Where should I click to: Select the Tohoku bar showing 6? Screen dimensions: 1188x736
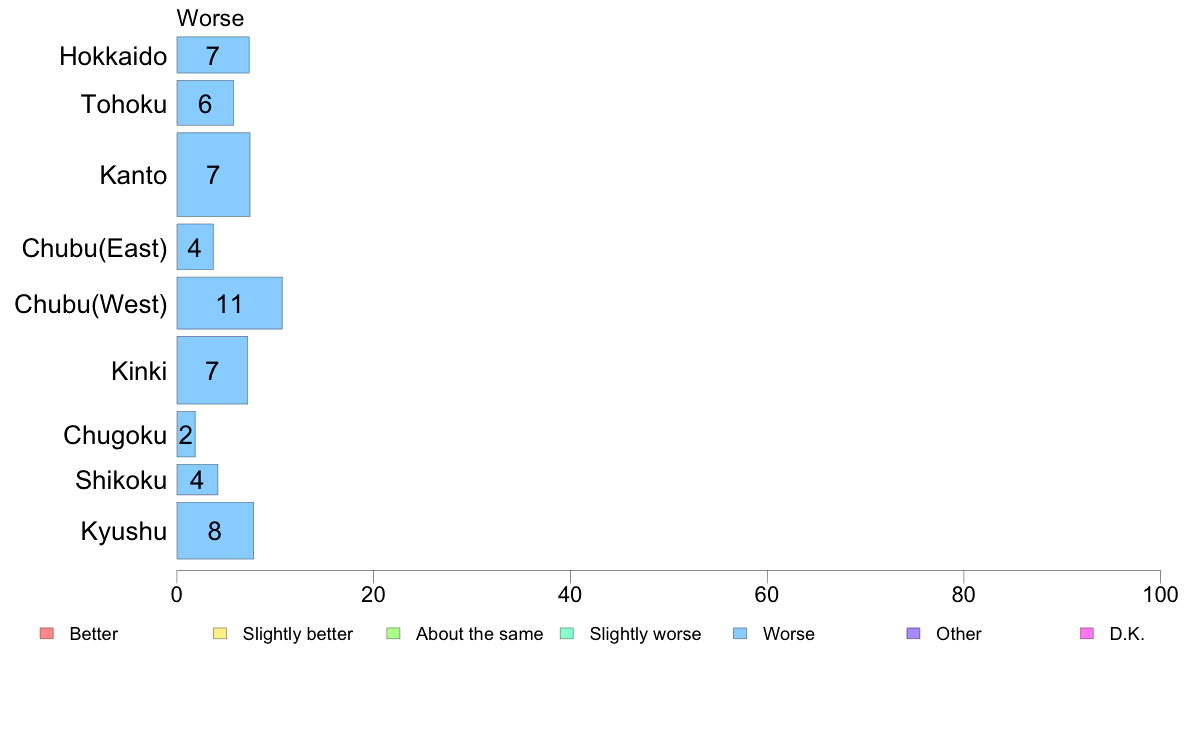(x=205, y=103)
